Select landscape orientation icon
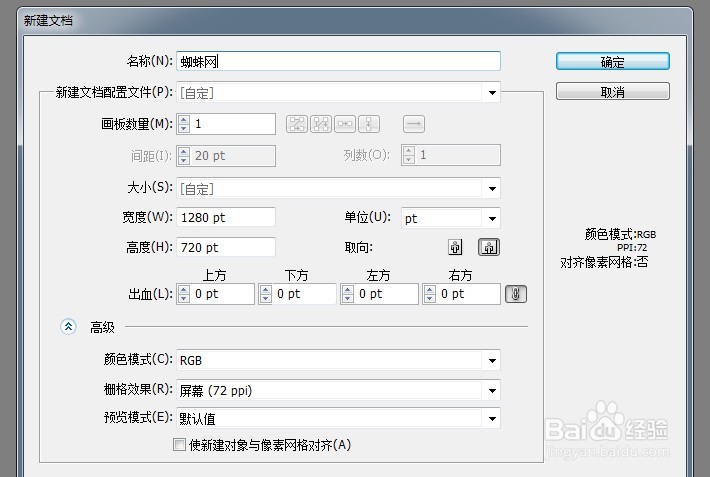The height and width of the screenshot is (477, 710). [489, 247]
